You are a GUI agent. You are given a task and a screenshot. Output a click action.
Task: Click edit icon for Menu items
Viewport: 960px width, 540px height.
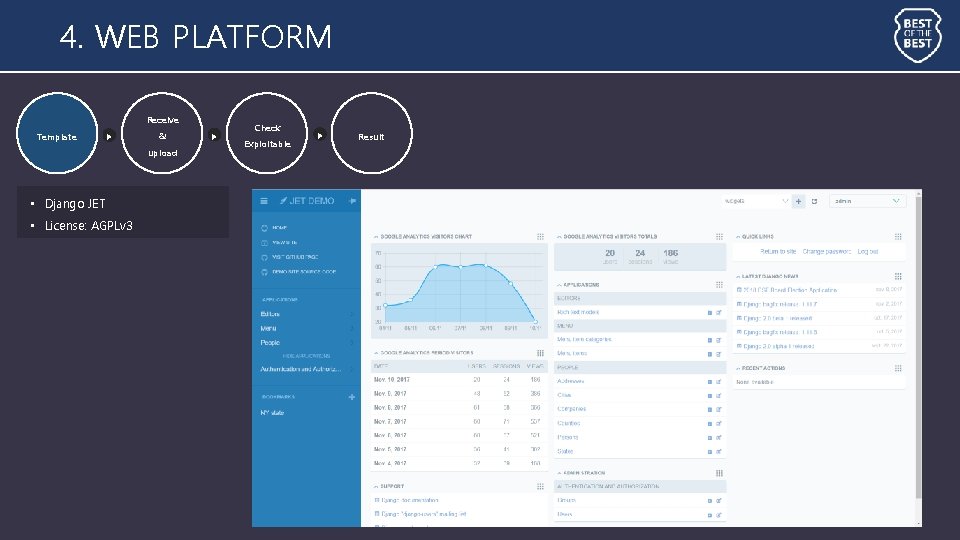(x=719, y=354)
